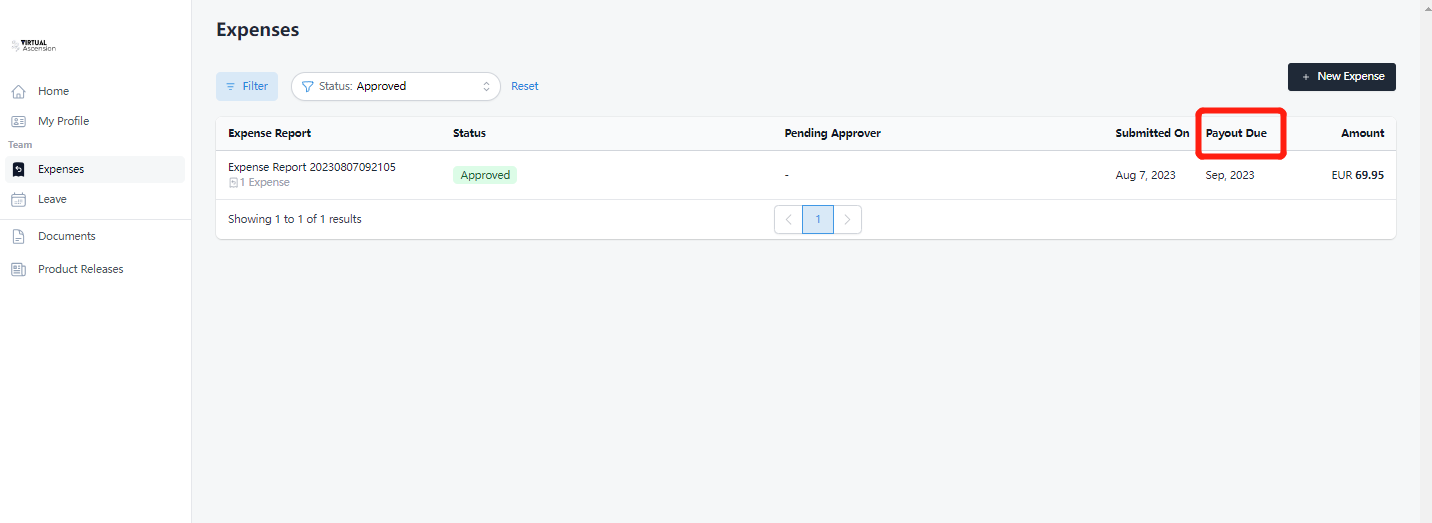Click the funnel icon in Status filter
1432x523 pixels.
(308, 87)
